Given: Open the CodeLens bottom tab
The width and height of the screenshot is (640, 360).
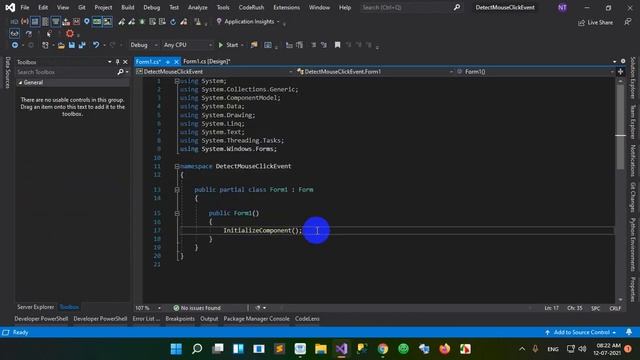Looking at the screenshot, I should 307,319.
